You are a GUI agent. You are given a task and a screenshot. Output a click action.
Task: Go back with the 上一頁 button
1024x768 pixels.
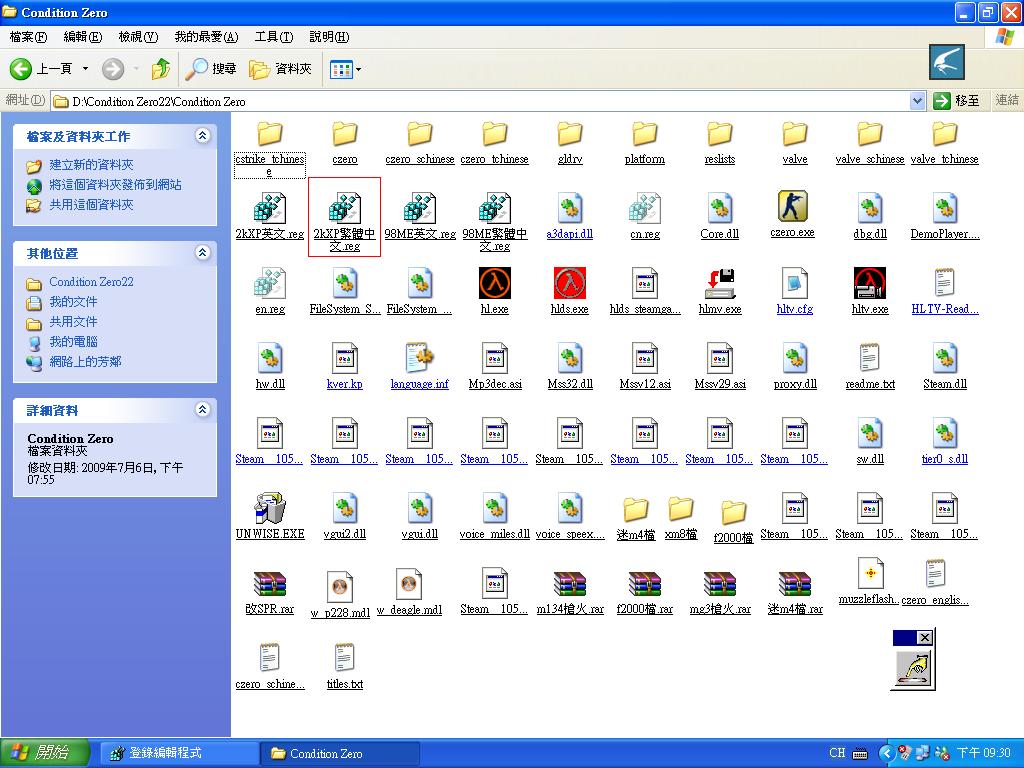tap(40, 69)
